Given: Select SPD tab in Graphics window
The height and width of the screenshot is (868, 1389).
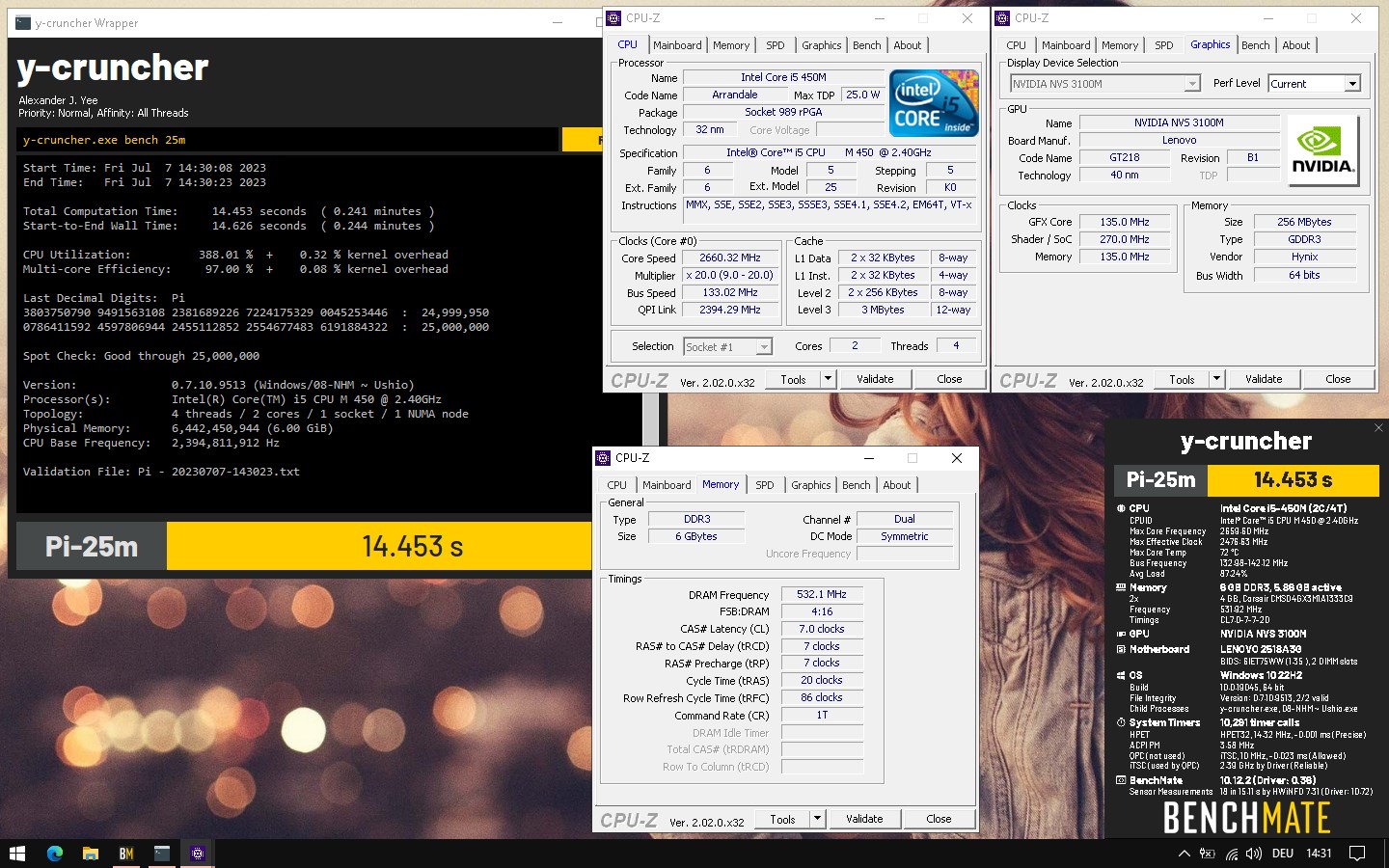Looking at the screenshot, I should coord(1163,45).
